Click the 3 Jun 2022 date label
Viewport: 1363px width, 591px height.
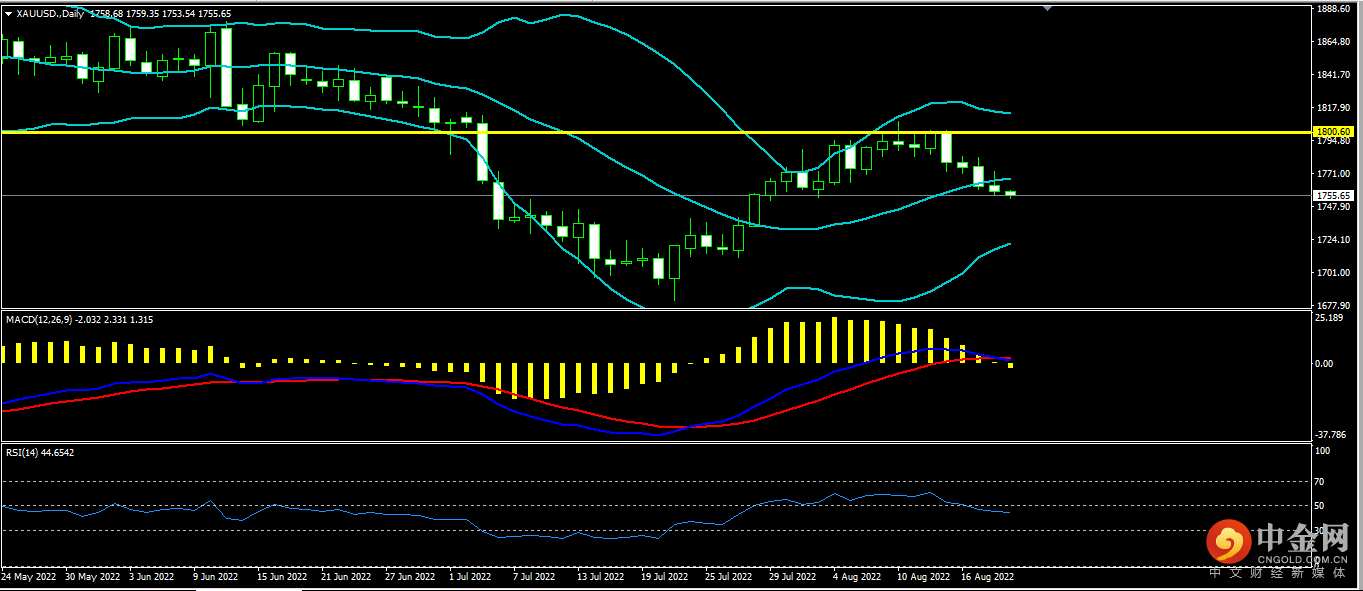[153, 577]
